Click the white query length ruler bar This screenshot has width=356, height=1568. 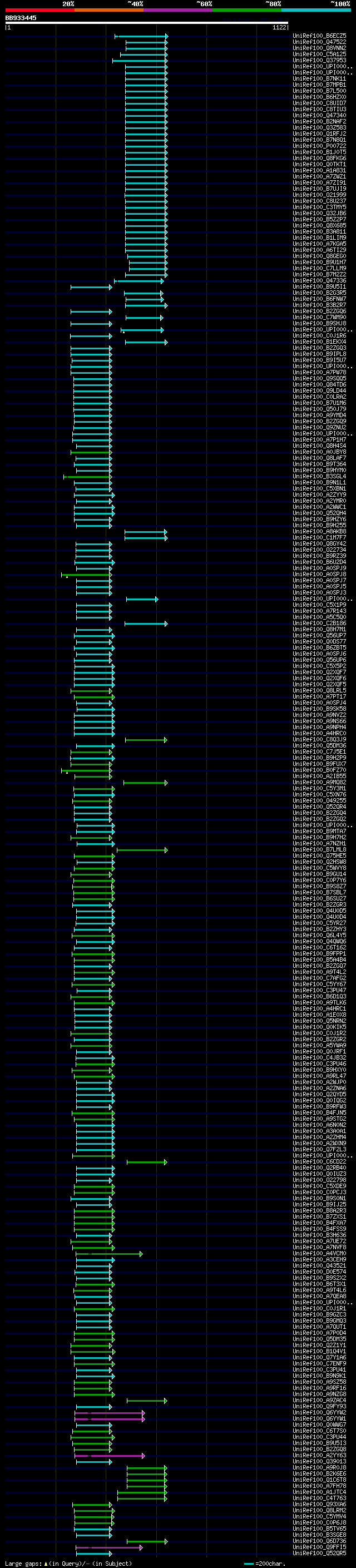tap(147, 22)
